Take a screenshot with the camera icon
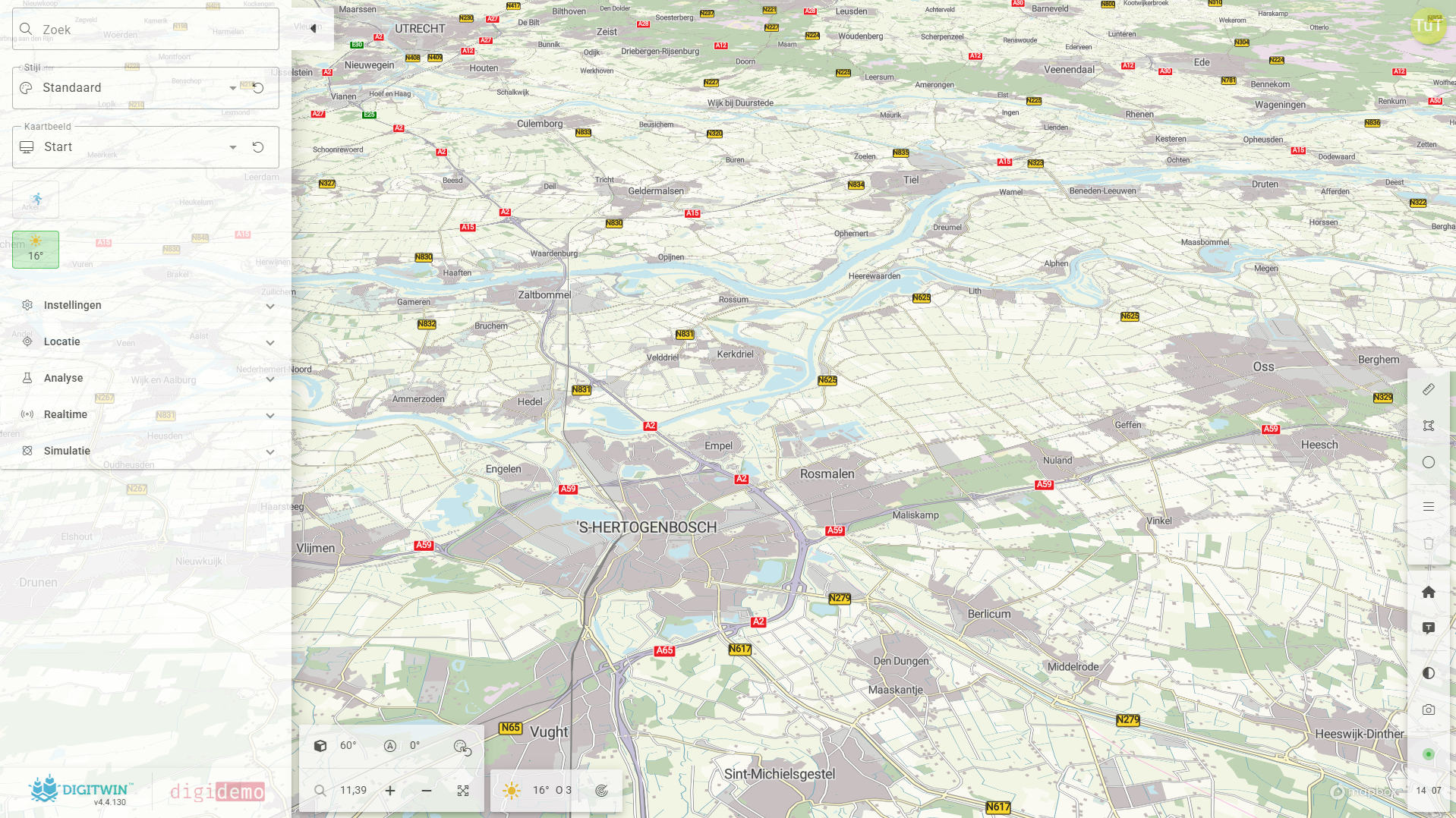 pyautogui.click(x=1429, y=709)
